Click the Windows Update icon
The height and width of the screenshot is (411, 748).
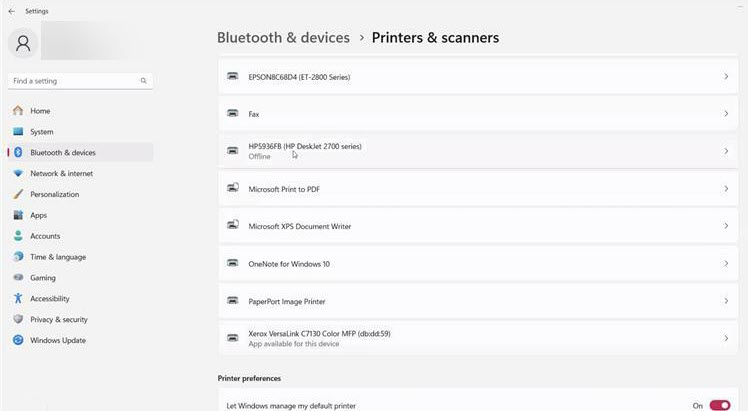point(18,341)
